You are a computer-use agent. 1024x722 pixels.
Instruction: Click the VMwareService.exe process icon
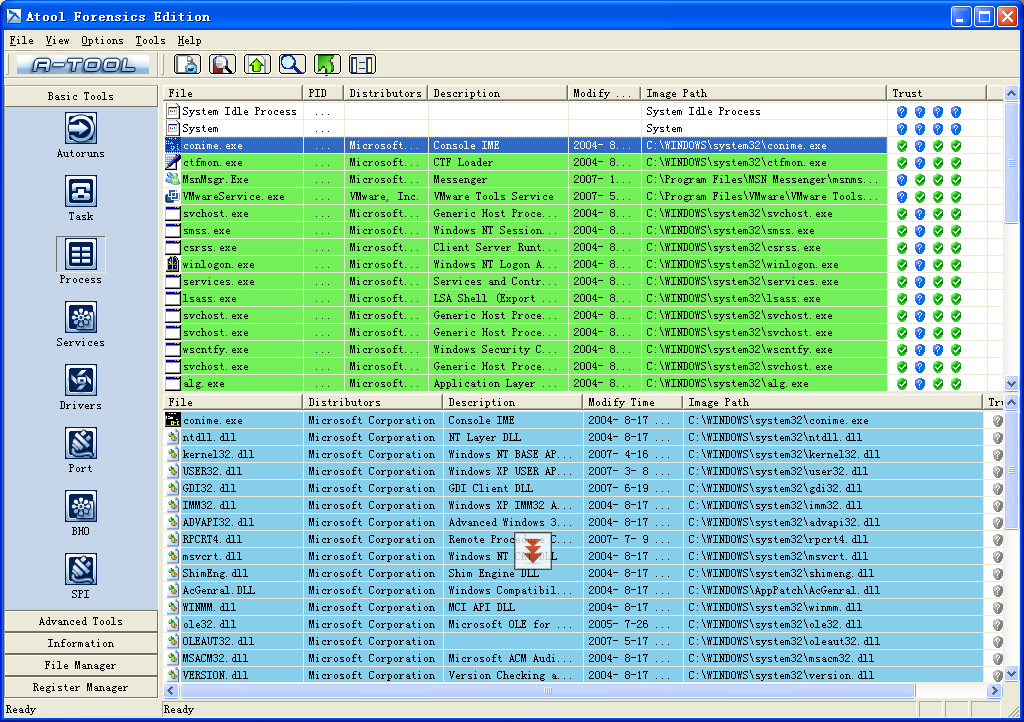pyautogui.click(x=173, y=196)
